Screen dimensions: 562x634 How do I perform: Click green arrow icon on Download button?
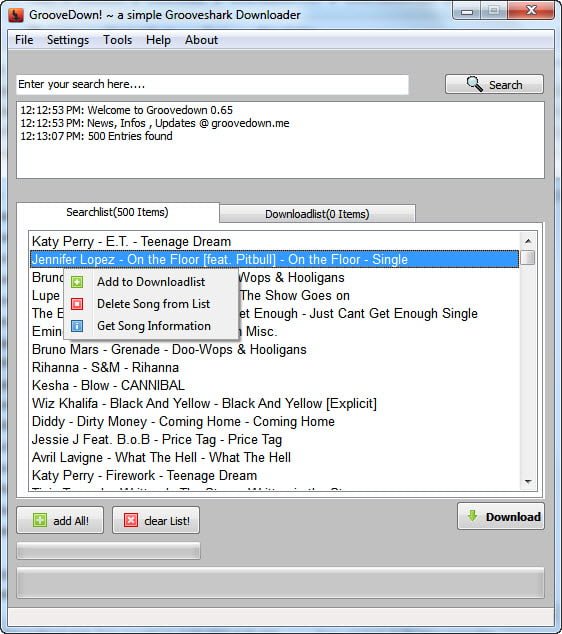(x=472, y=516)
